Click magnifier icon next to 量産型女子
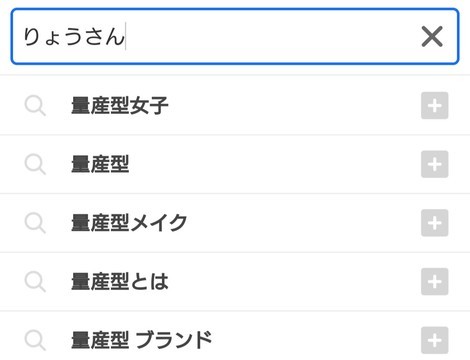Viewport: 470px width, 360px height. [x=35, y=106]
